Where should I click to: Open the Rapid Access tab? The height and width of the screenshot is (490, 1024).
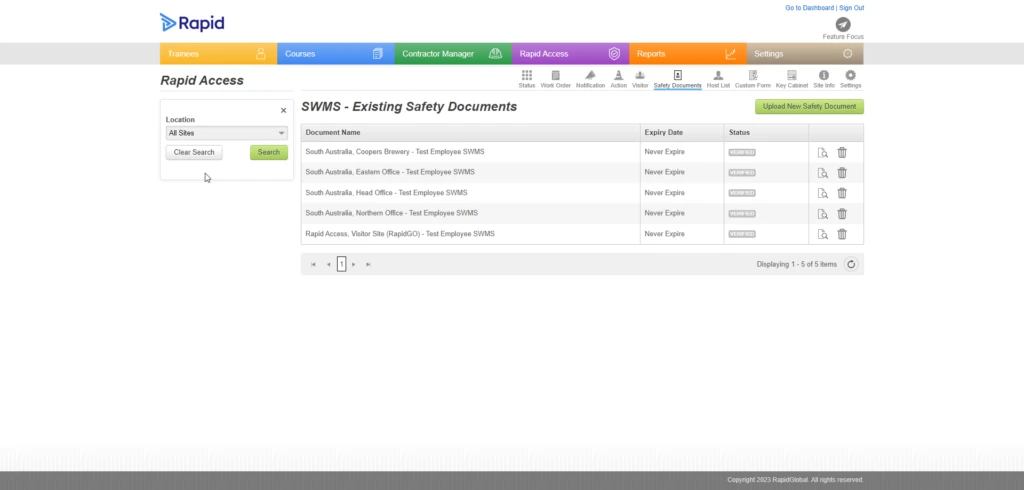(571, 54)
